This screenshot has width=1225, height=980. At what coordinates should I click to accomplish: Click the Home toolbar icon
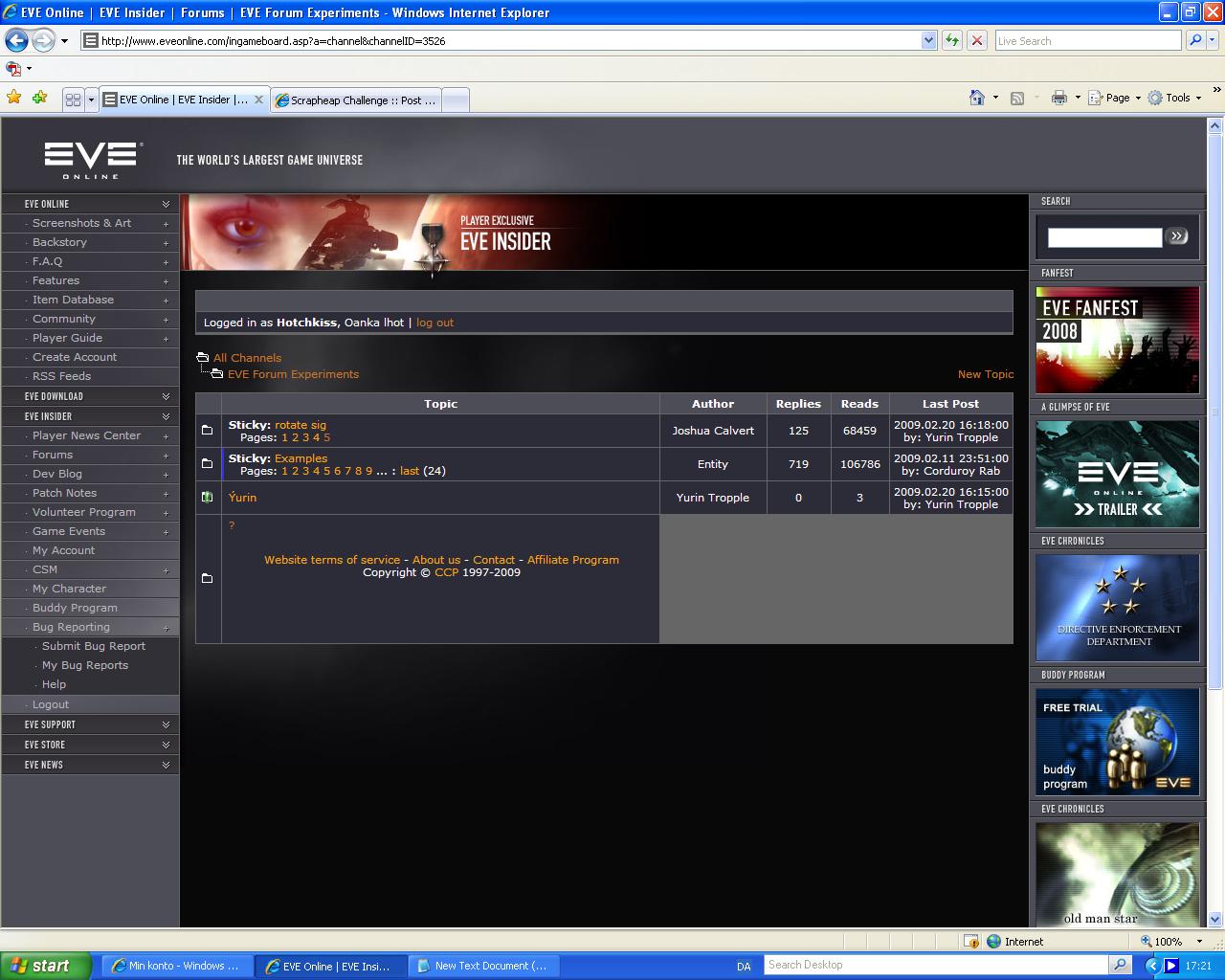pyautogui.click(x=977, y=98)
